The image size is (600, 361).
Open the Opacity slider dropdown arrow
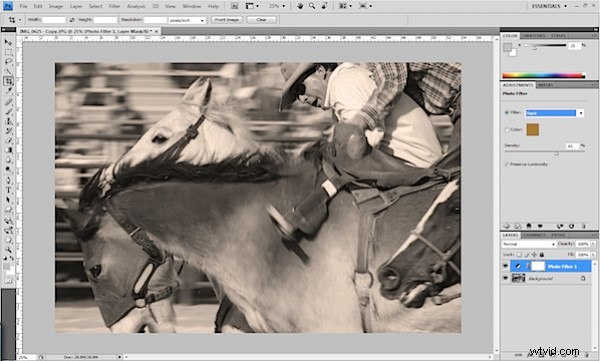pyautogui.click(x=593, y=244)
